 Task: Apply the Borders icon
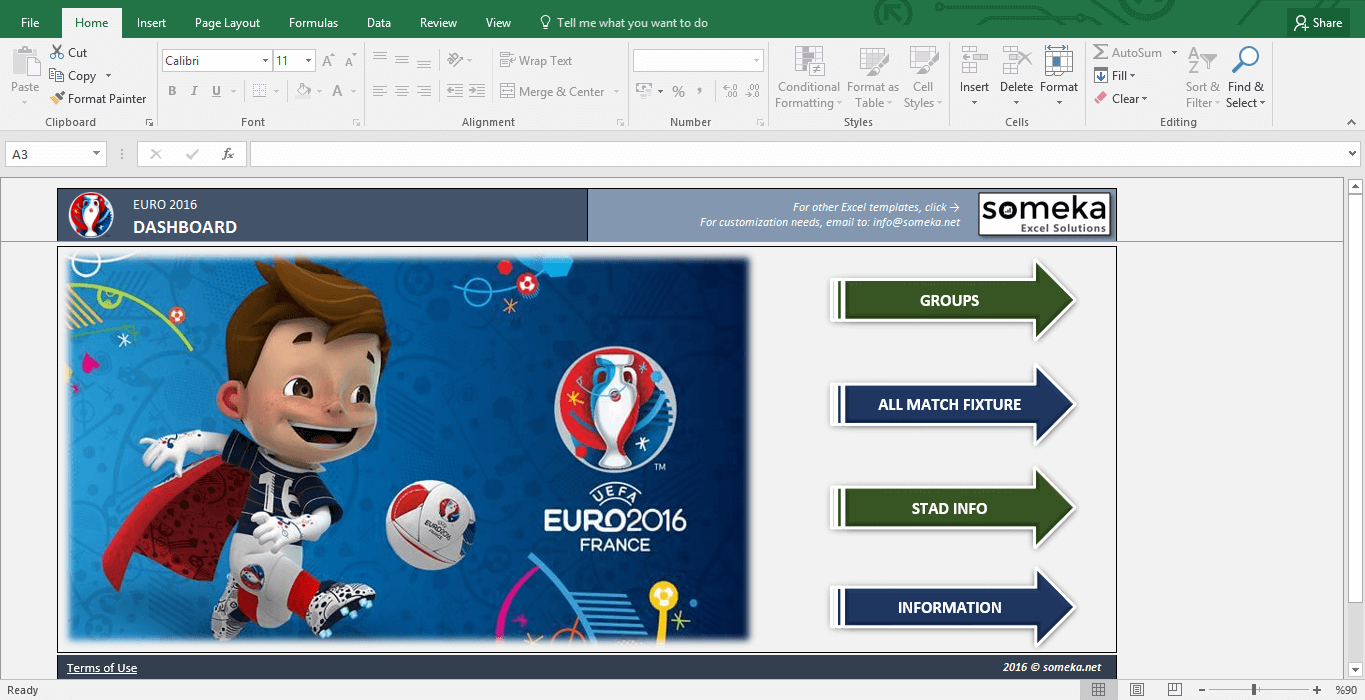pos(260,91)
